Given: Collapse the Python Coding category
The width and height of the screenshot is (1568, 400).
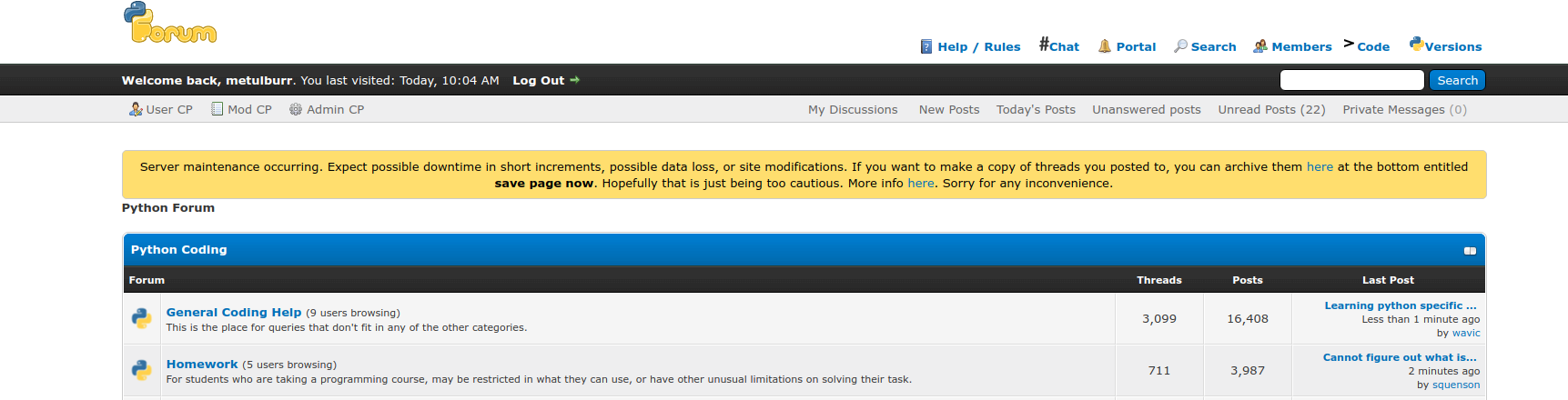Looking at the screenshot, I should [x=1469, y=251].
